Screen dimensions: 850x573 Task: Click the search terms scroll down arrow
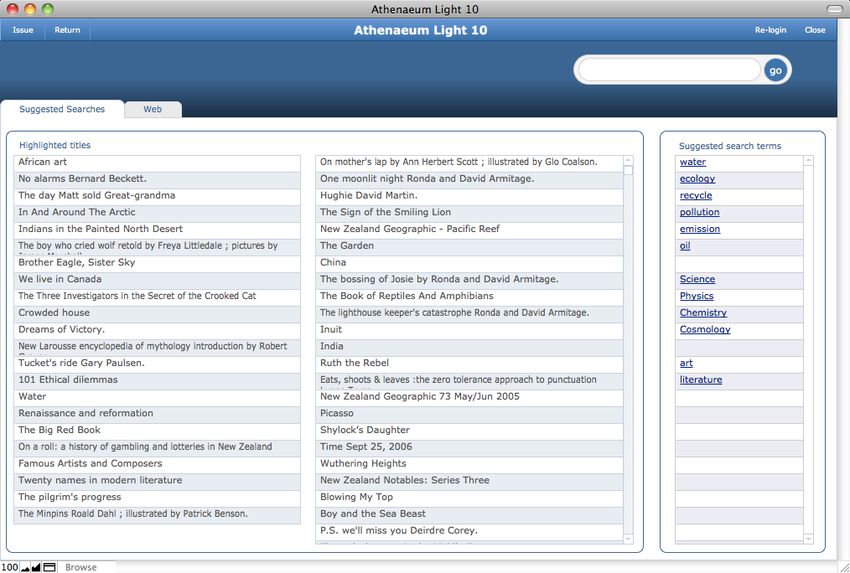809,539
